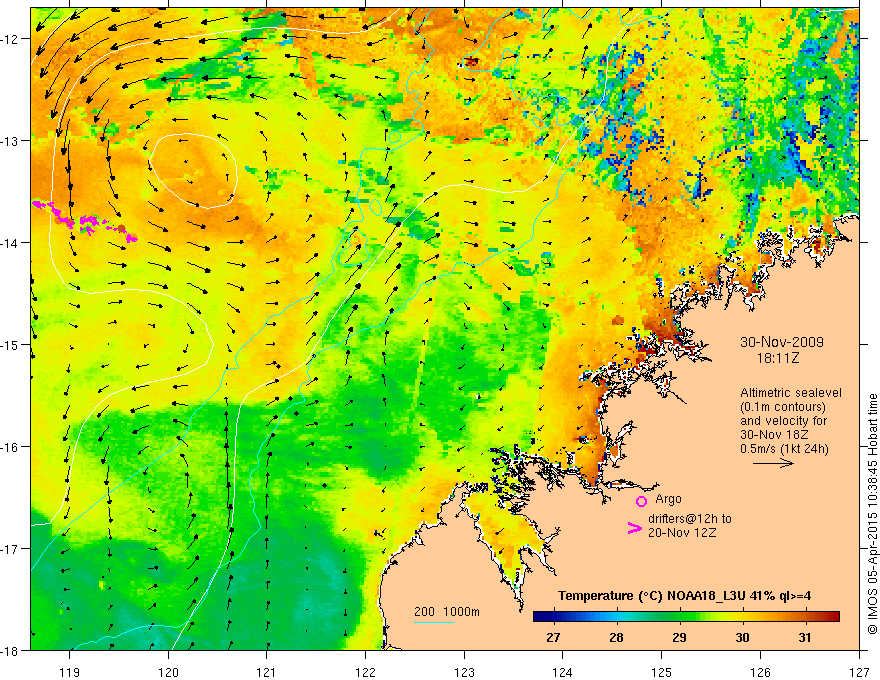Click the color bar label 28
The height and width of the screenshot is (680, 880).
click(x=616, y=637)
